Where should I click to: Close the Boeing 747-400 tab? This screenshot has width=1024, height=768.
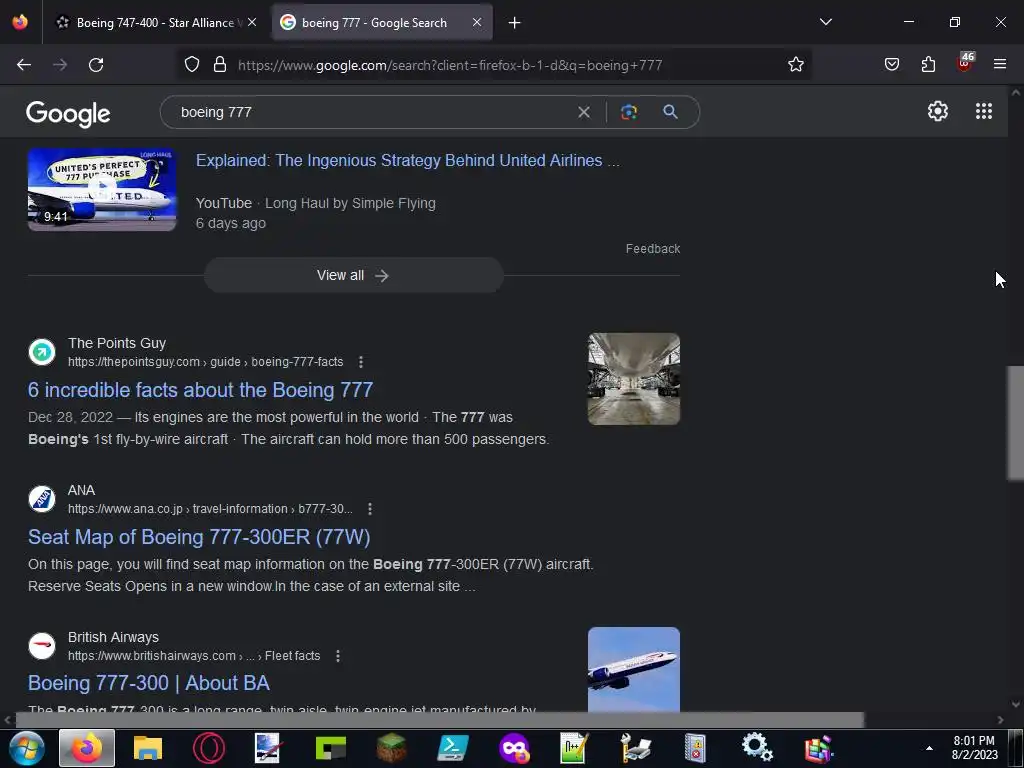point(252,22)
